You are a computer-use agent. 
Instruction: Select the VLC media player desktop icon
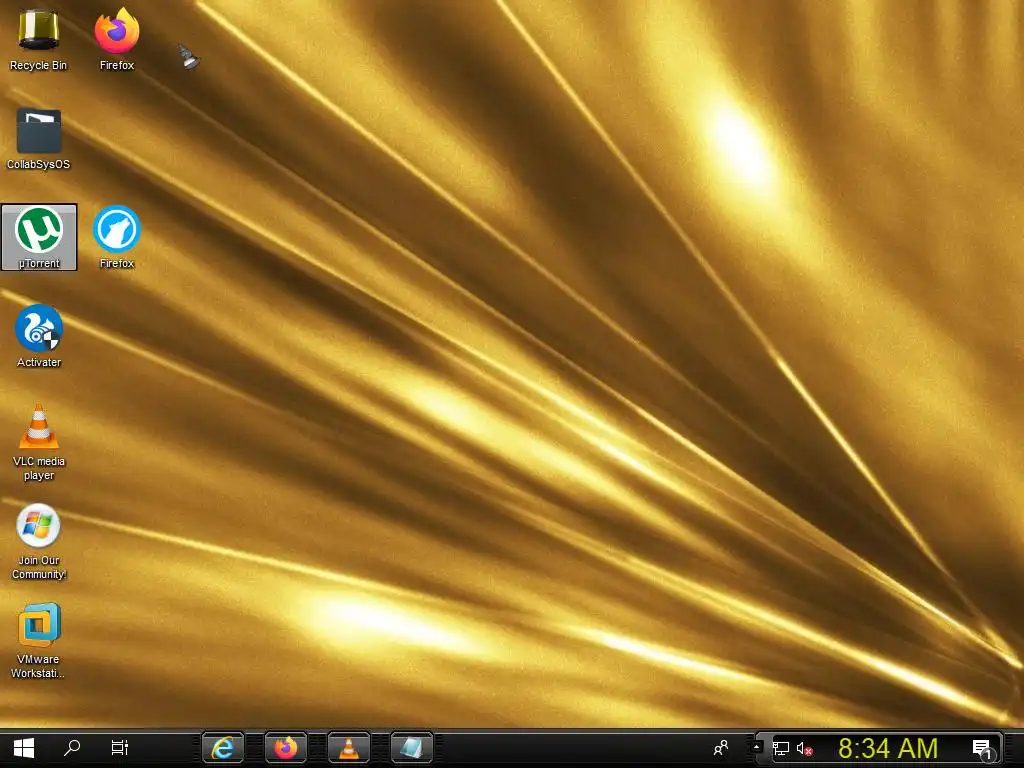tap(39, 443)
